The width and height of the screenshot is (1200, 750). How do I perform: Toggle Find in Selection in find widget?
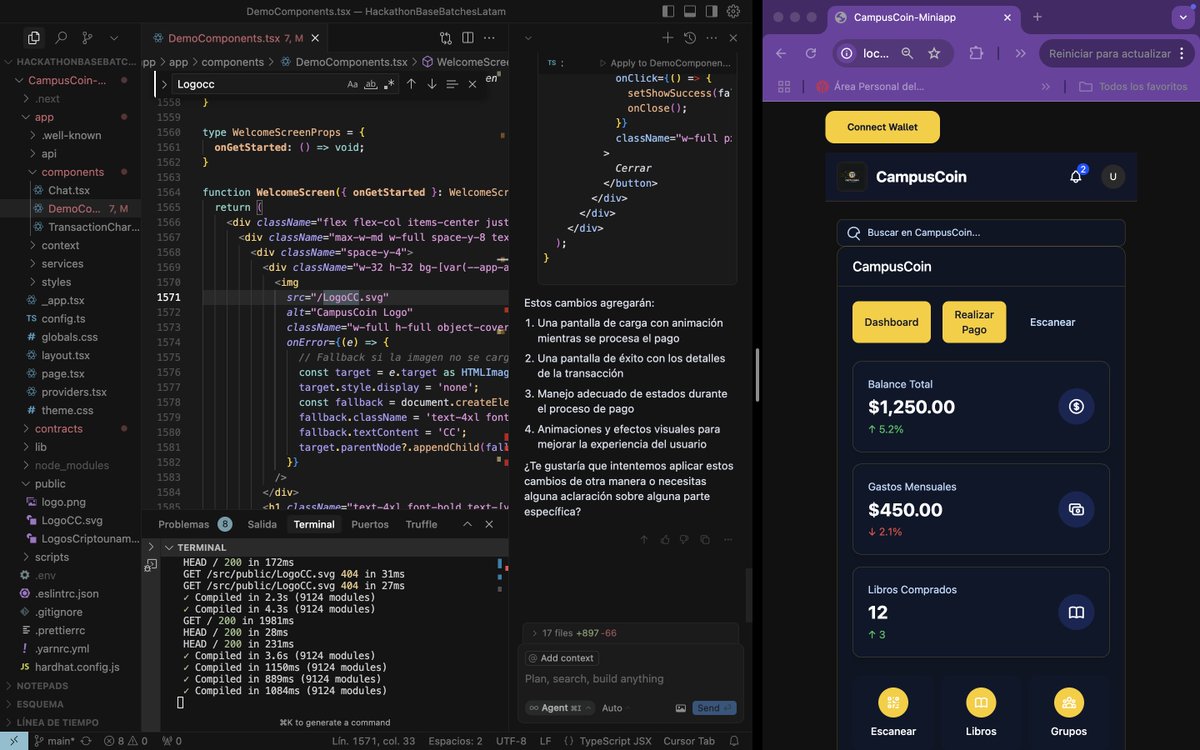452,84
